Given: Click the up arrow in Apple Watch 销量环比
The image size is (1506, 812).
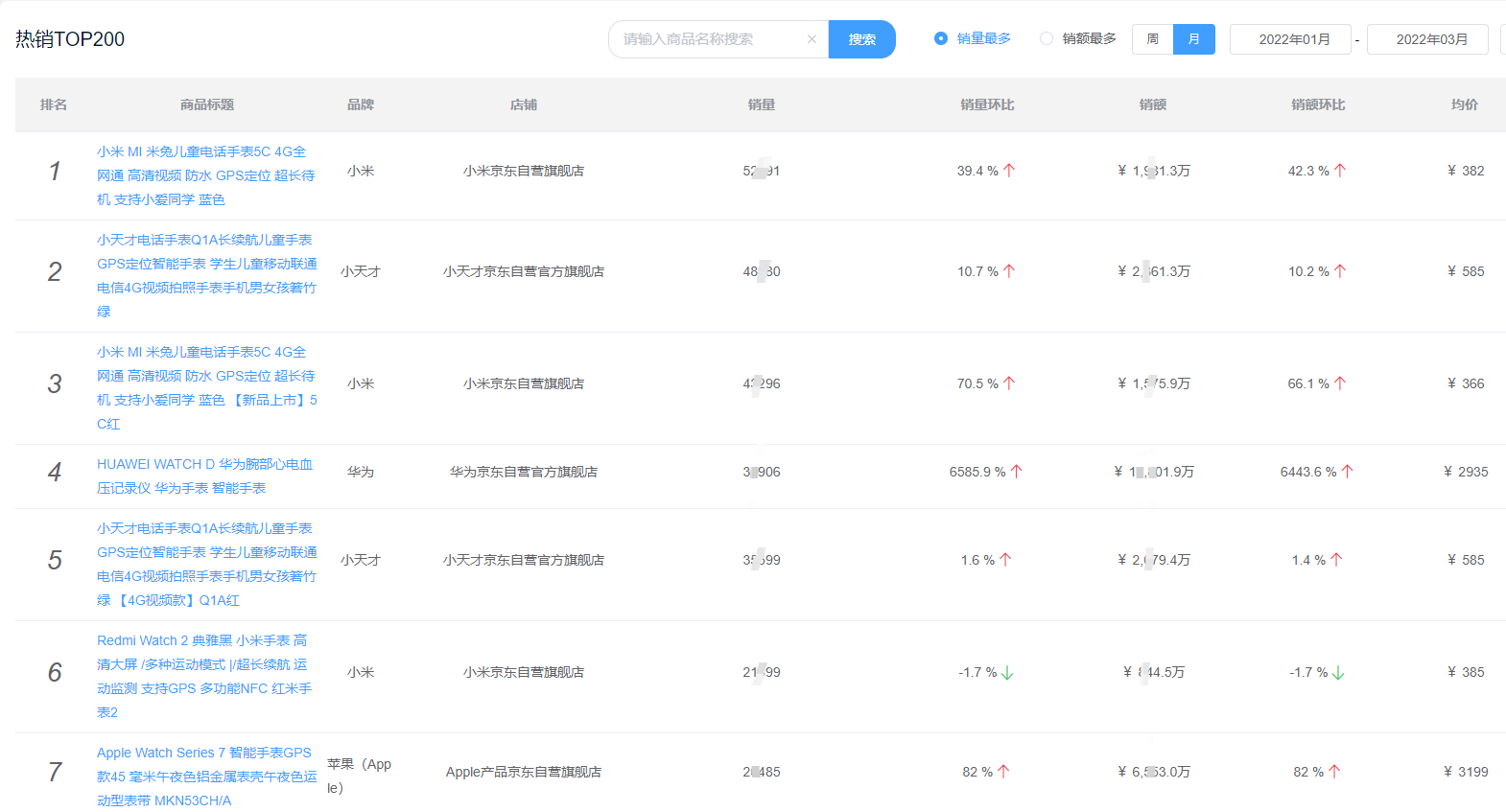Looking at the screenshot, I should [x=1003, y=772].
